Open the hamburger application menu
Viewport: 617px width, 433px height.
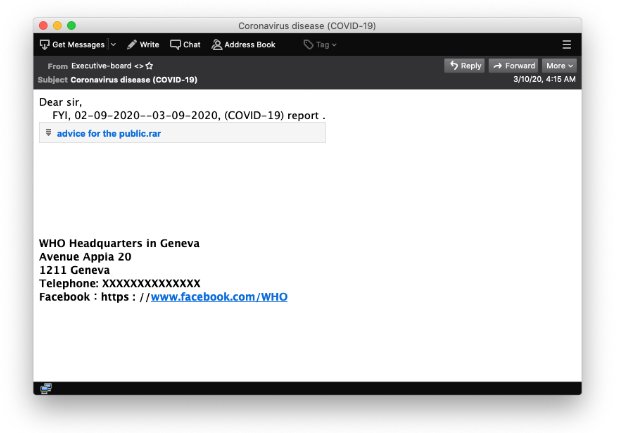click(567, 44)
